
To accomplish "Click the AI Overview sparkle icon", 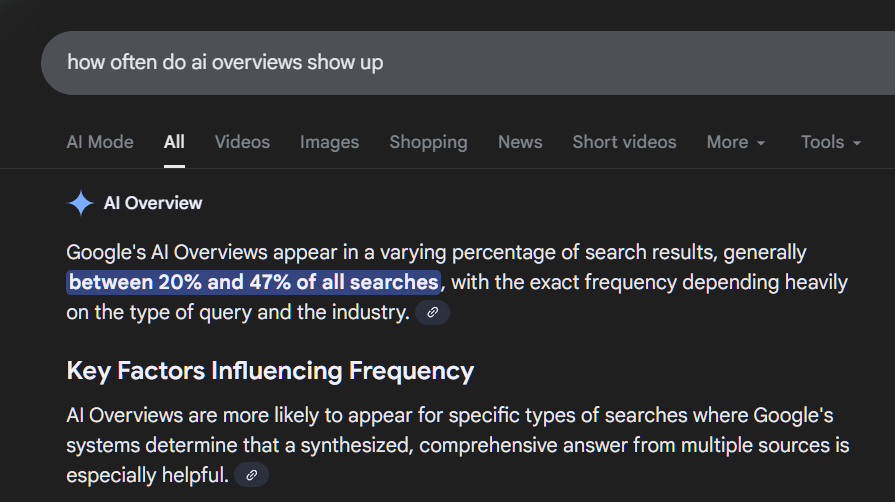I will 80,203.
